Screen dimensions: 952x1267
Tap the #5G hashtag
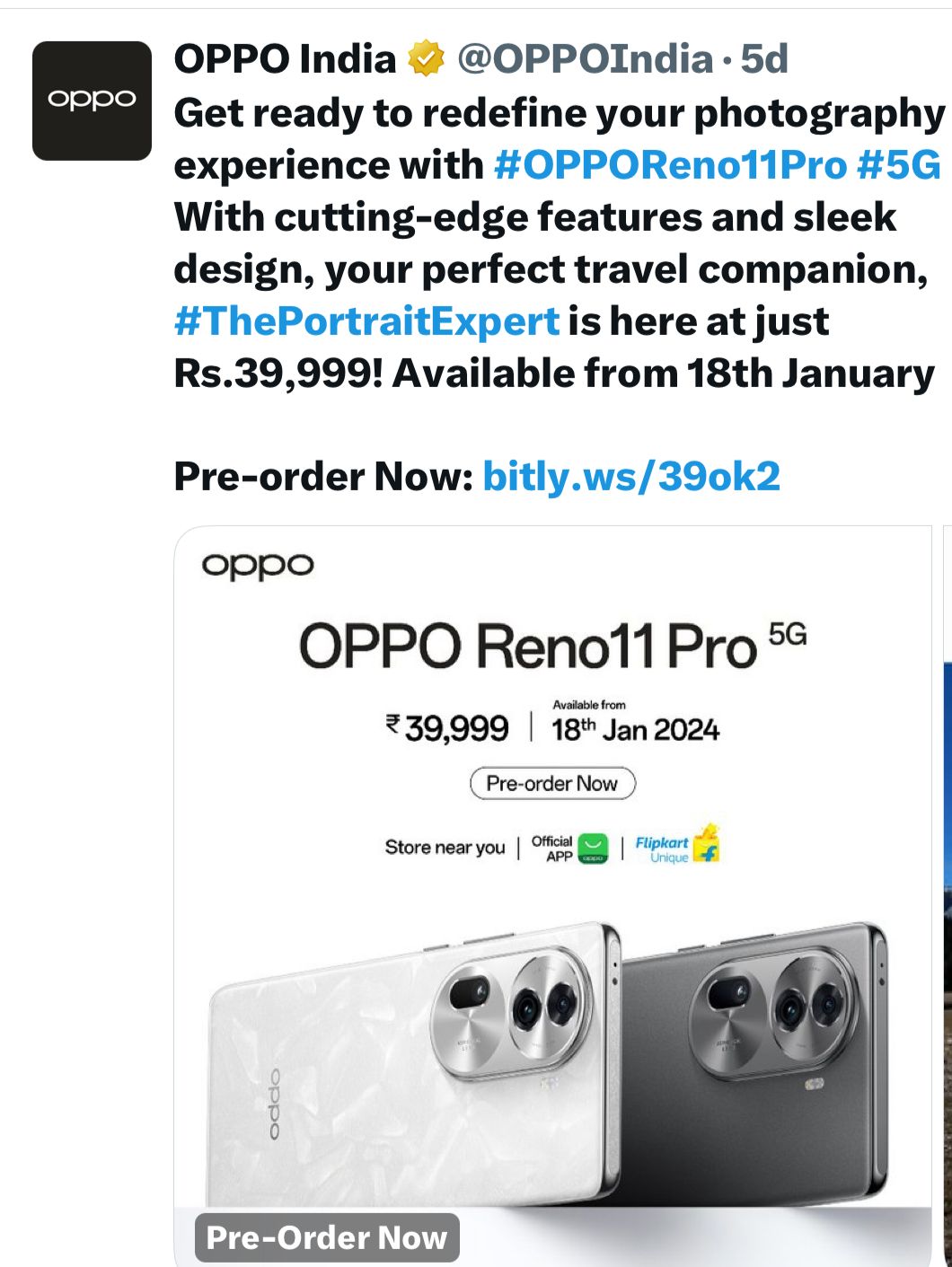pos(899,165)
